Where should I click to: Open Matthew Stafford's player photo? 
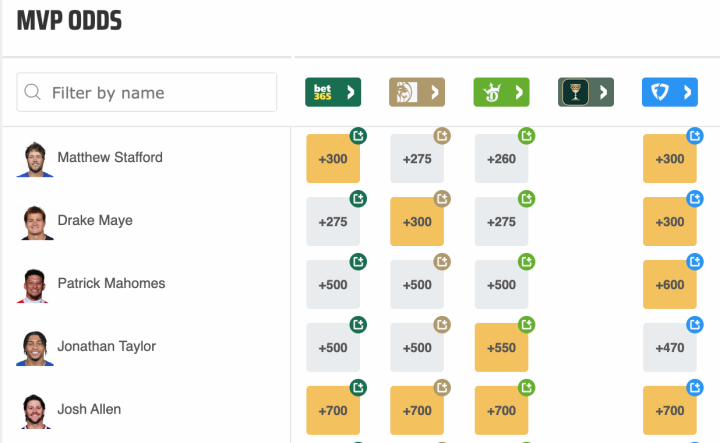pyautogui.click(x=33, y=159)
